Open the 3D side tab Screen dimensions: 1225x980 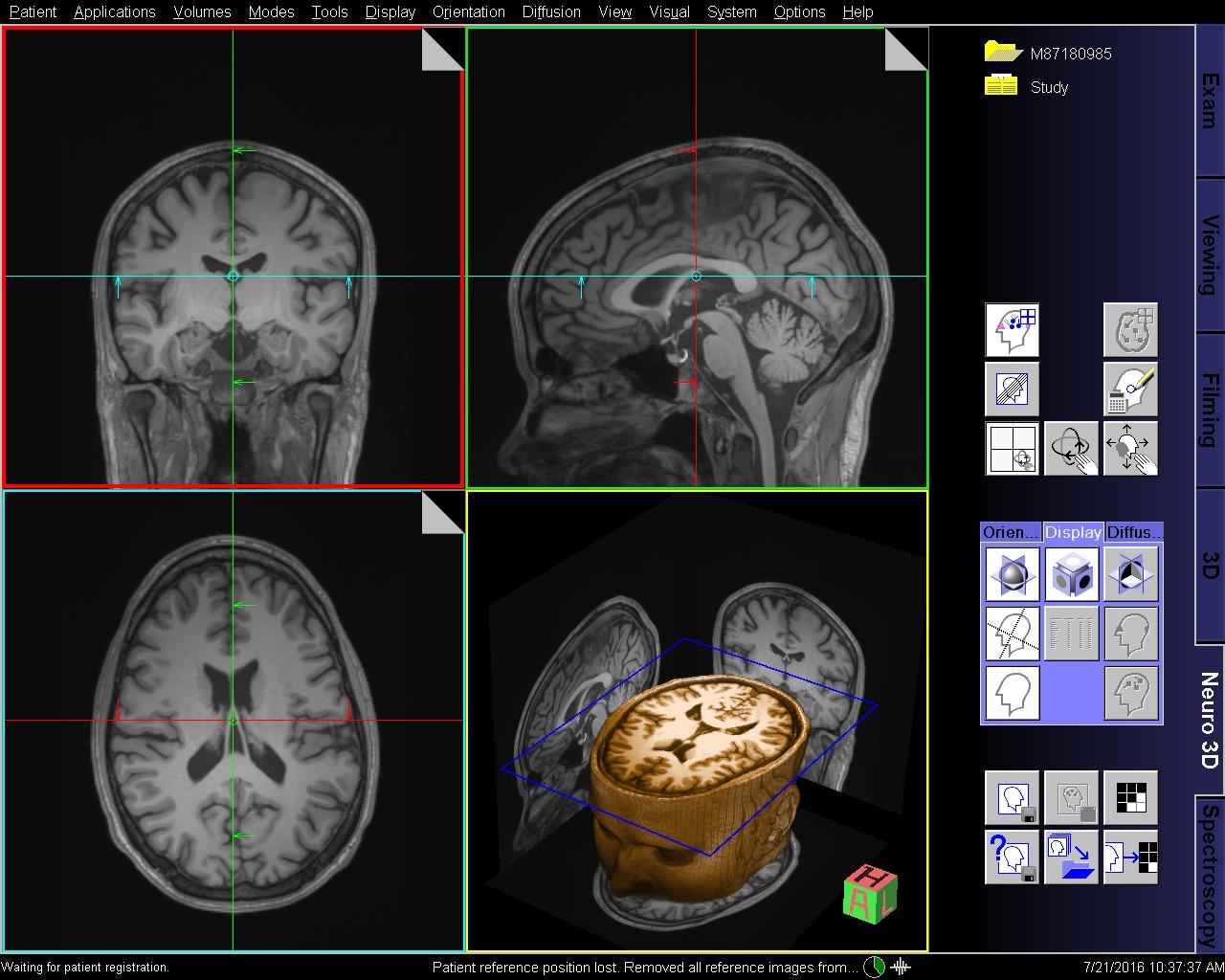click(1210, 565)
